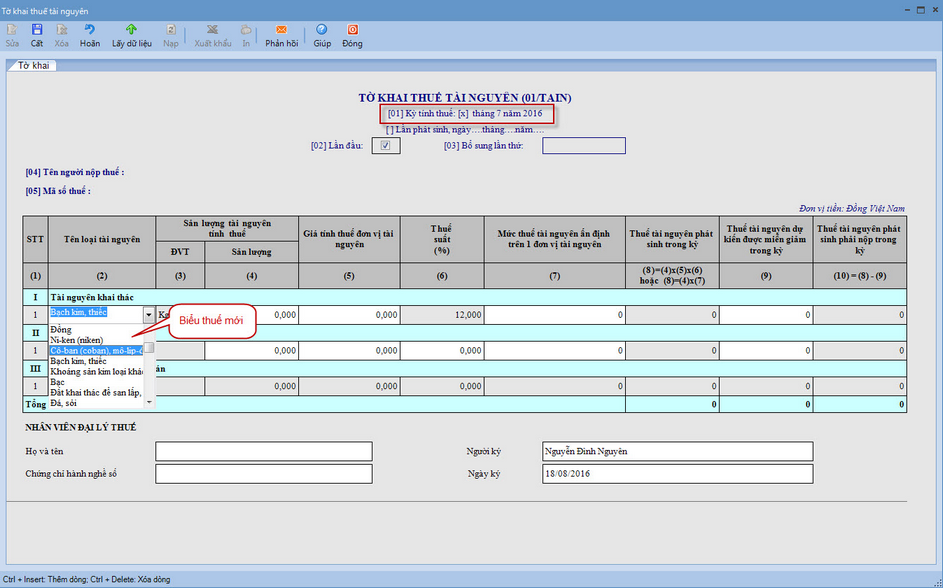Click column (9) cell in section I row
The height and width of the screenshot is (588, 943).
coord(766,314)
